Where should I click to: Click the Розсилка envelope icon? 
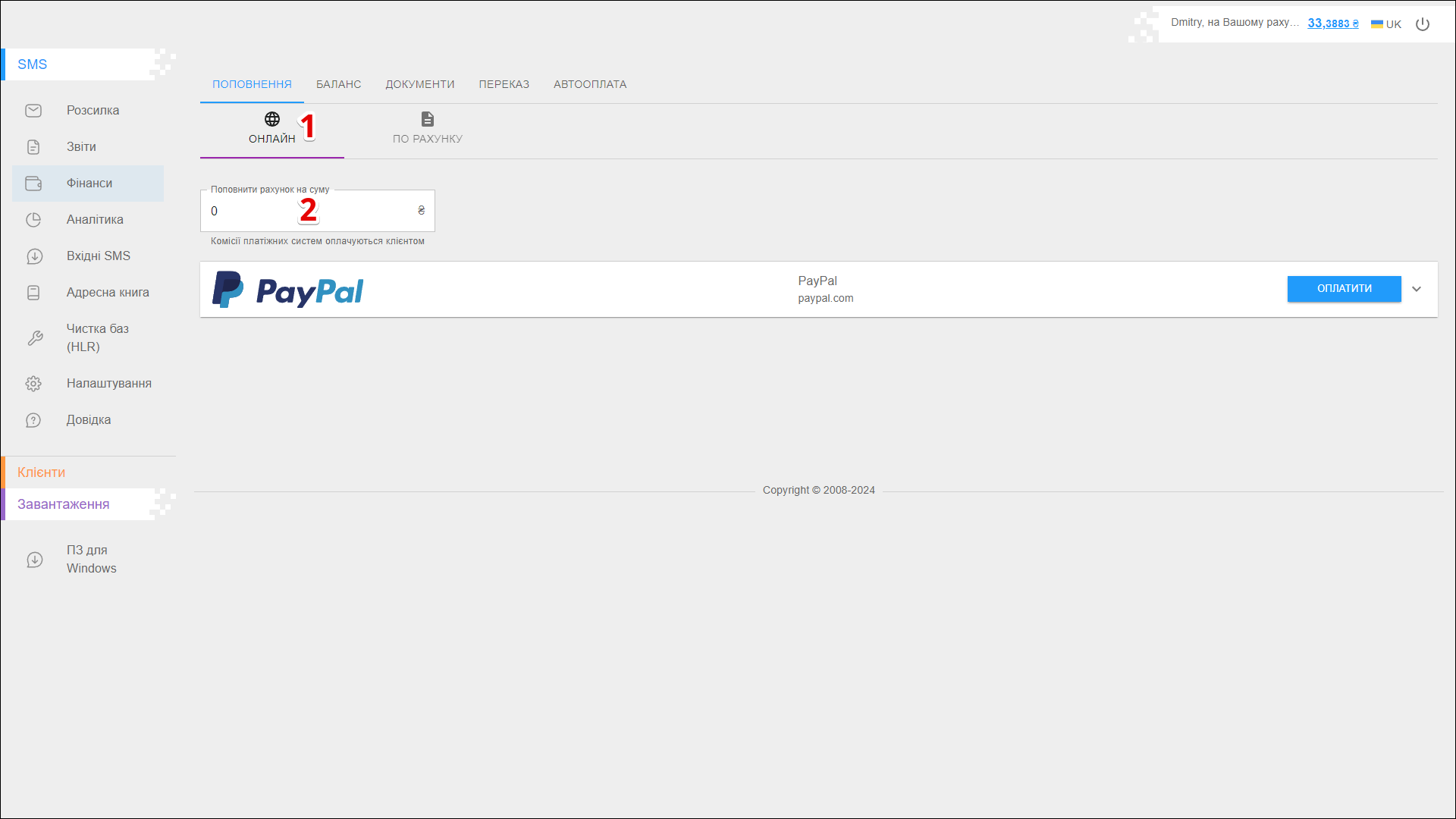33,111
